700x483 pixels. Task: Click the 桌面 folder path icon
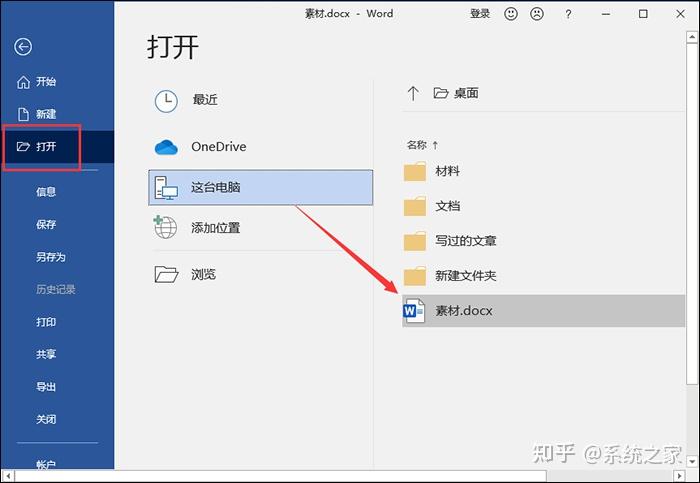pos(441,93)
